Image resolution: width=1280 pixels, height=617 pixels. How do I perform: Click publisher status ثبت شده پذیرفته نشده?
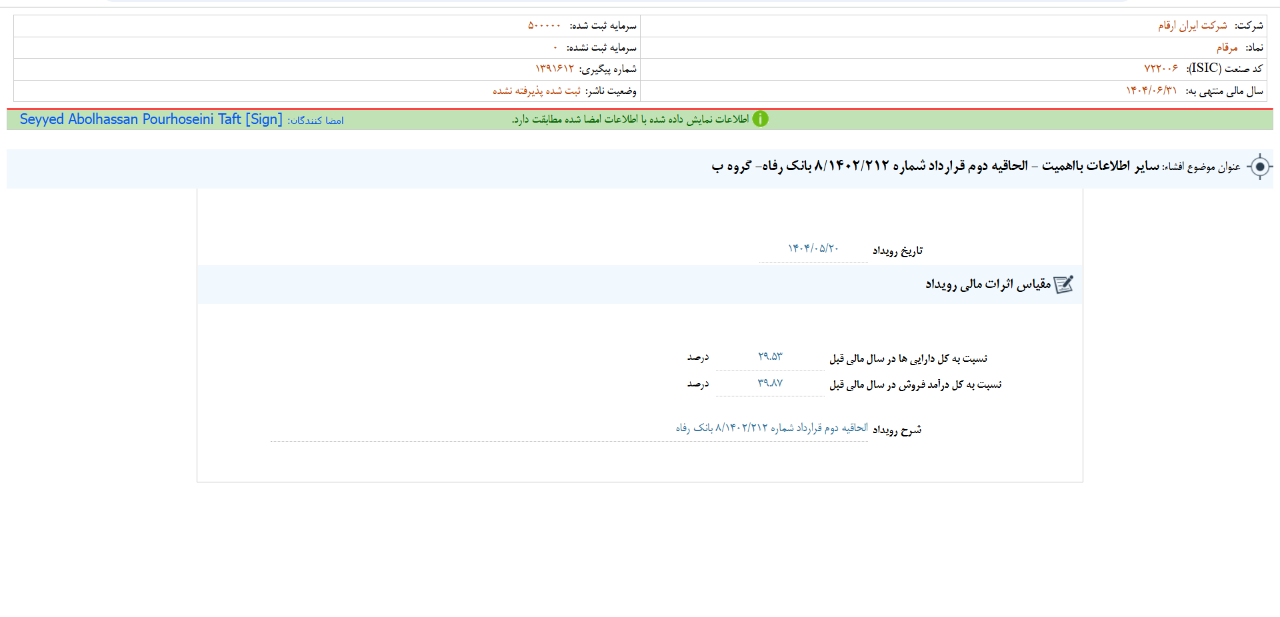529,91
